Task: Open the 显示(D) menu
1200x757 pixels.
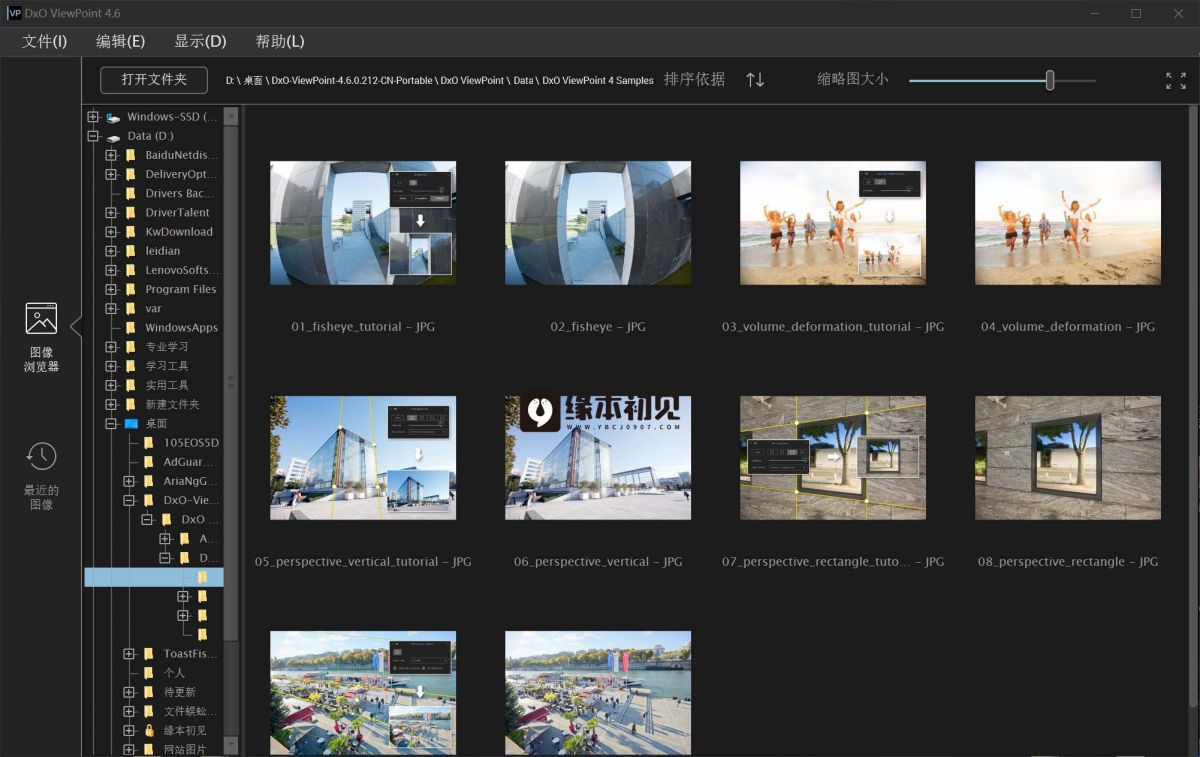Action: 200,41
